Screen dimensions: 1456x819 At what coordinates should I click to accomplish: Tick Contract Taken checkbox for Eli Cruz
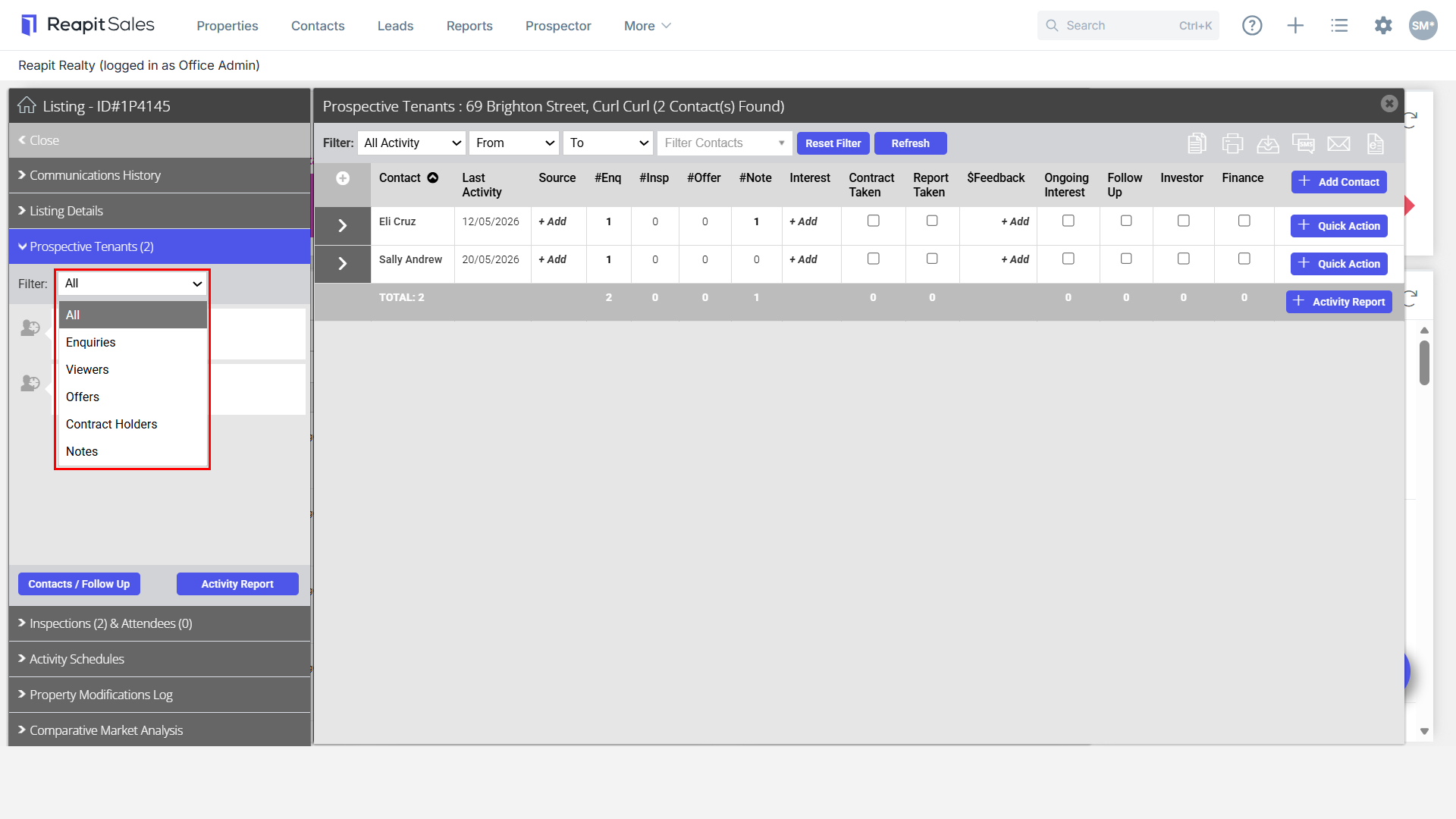coord(874,221)
